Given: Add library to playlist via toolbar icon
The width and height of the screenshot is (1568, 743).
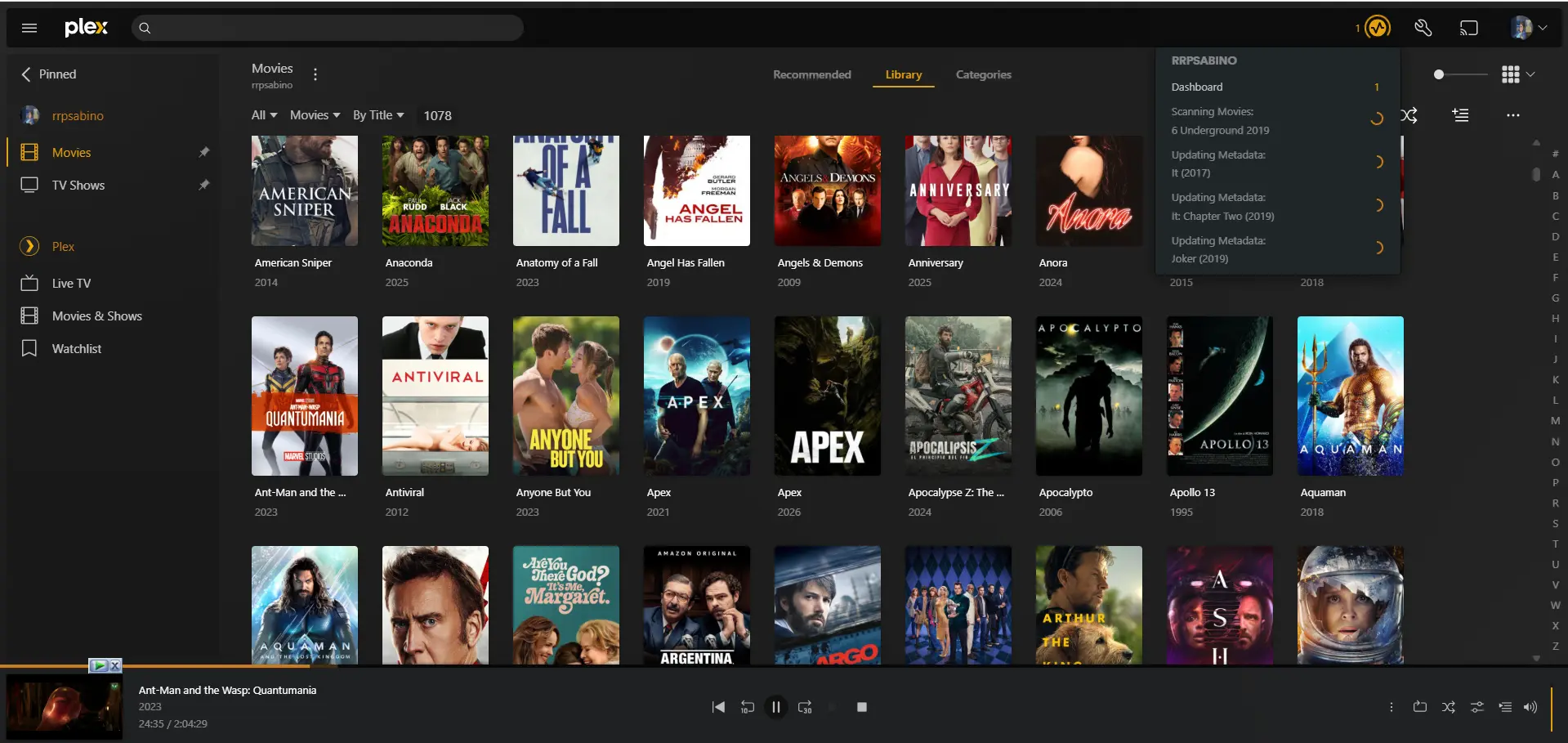Looking at the screenshot, I should [1460, 115].
